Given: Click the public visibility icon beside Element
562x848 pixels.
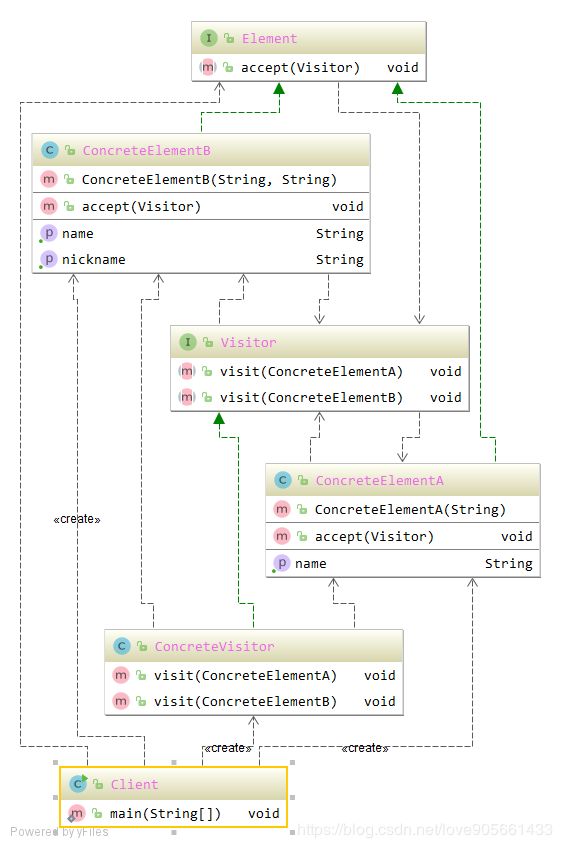Looking at the screenshot, I should pyautogui.click(x=229, y=38).
